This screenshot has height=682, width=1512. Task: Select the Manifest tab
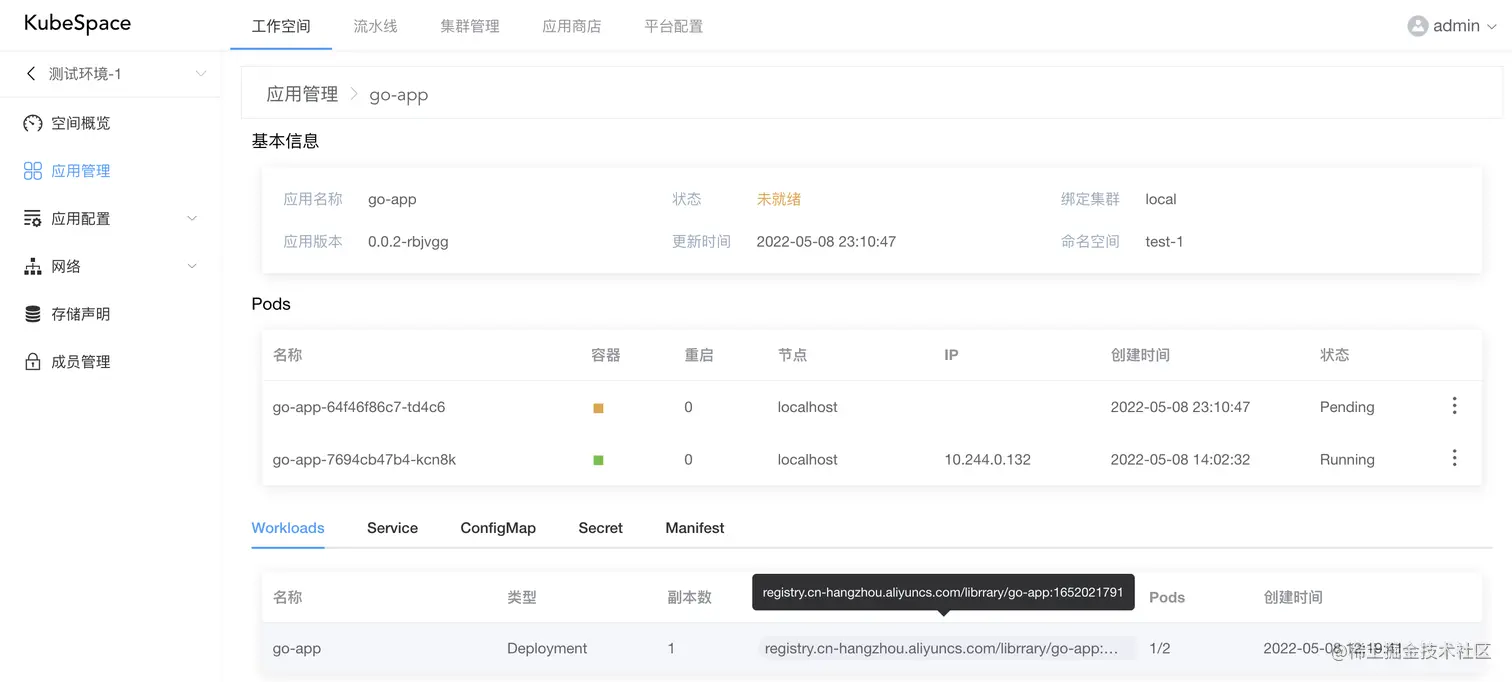[x=695, y=528]
